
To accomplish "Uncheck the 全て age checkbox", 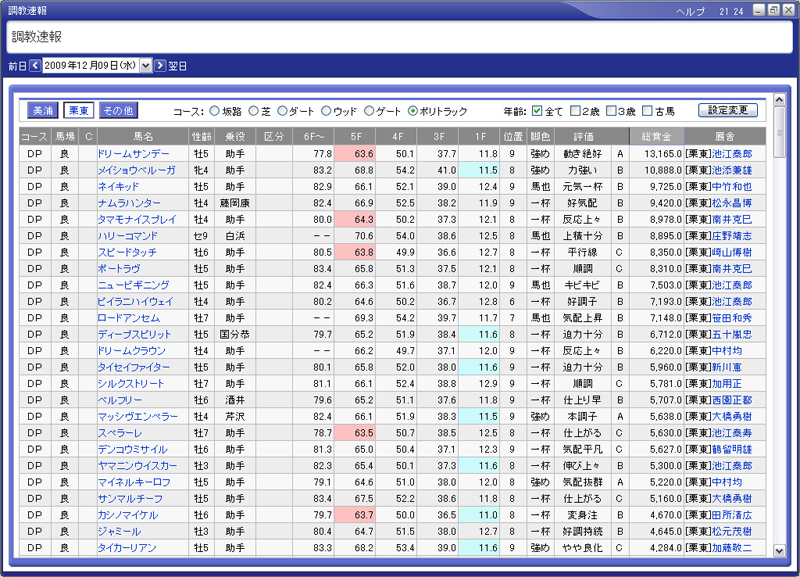I will point(538,111).
